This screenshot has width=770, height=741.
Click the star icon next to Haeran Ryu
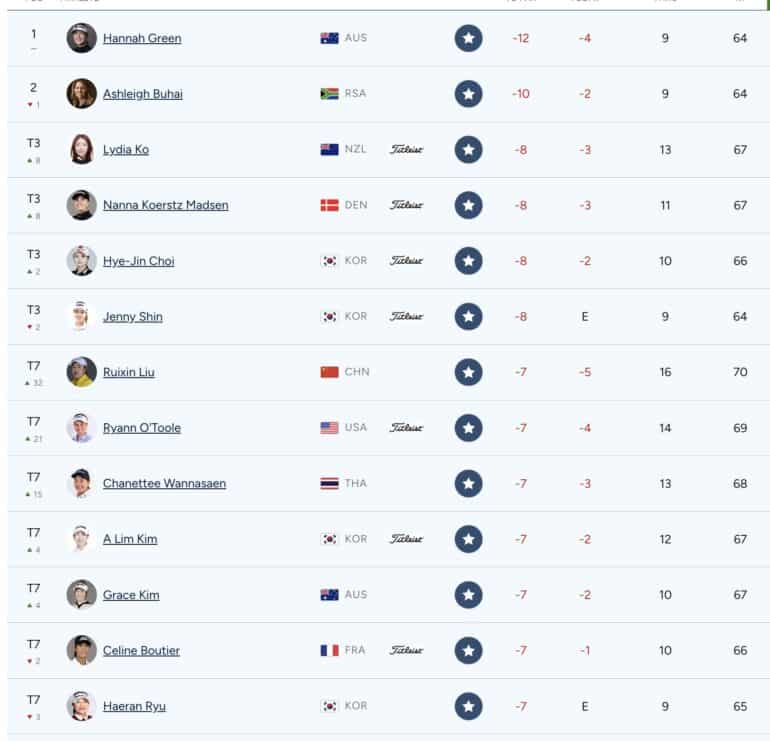point(468,706)
